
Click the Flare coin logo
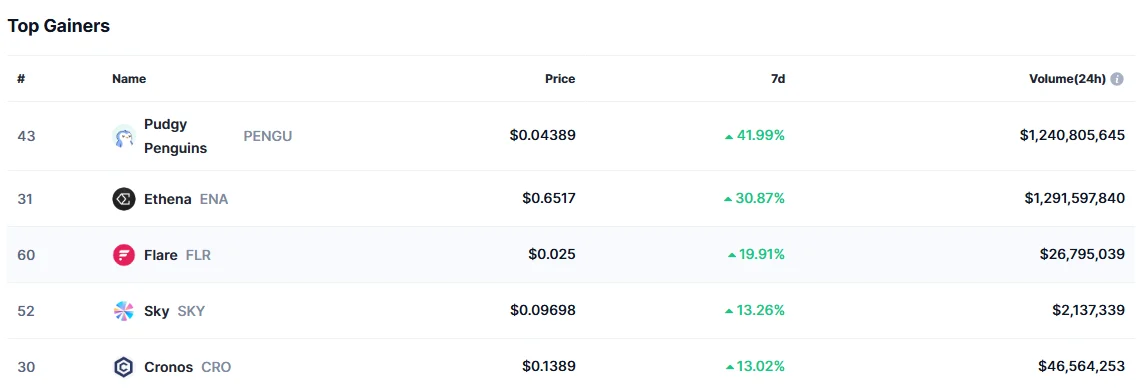124,255
